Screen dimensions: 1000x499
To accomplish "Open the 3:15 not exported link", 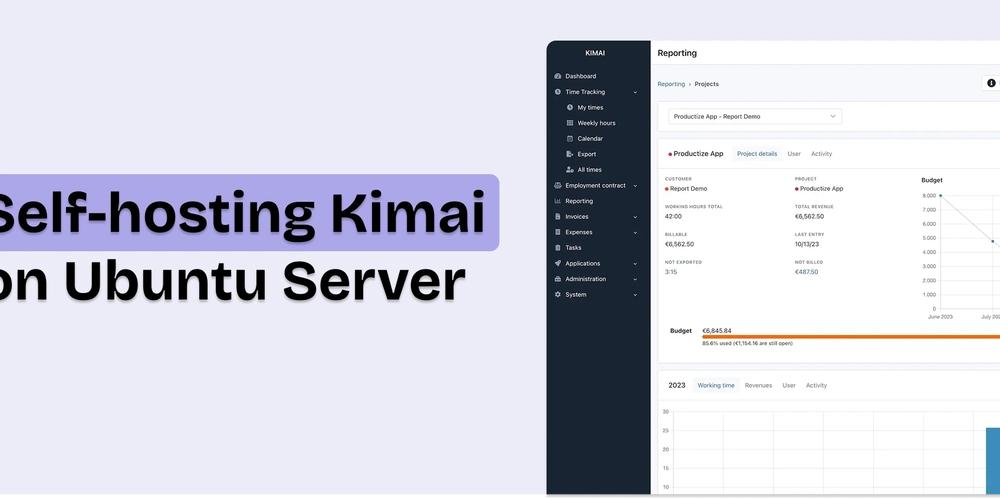I will click(x=671, y=272).
